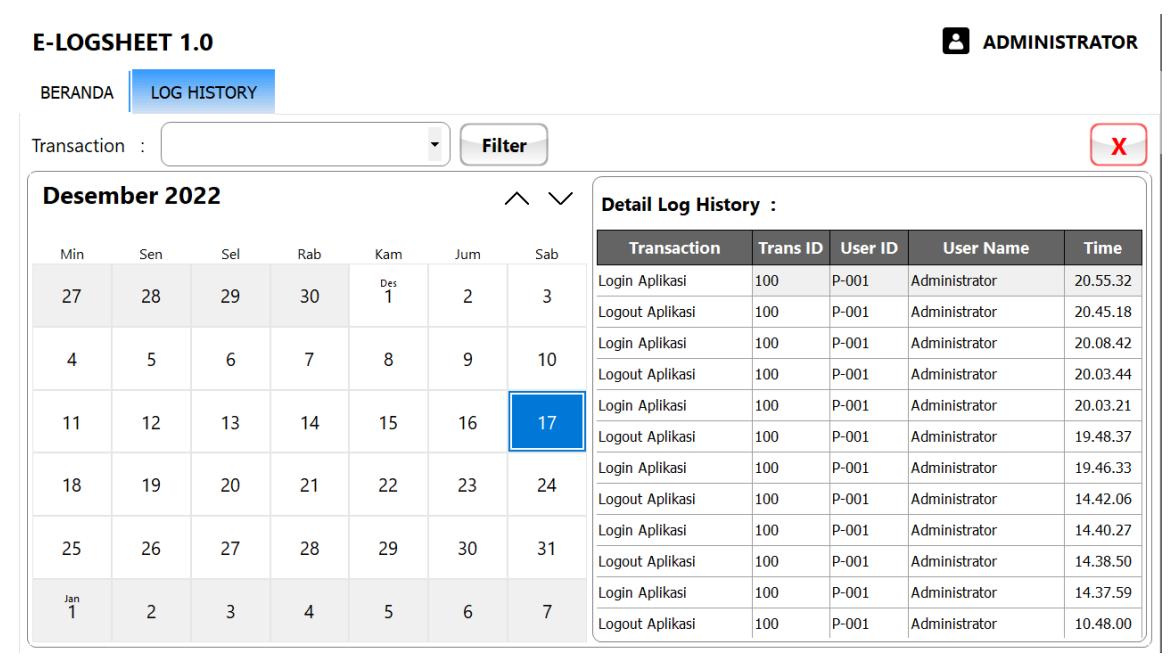Click the time cell 14.38.50

pyautogui.click(x=1102, y=561)
